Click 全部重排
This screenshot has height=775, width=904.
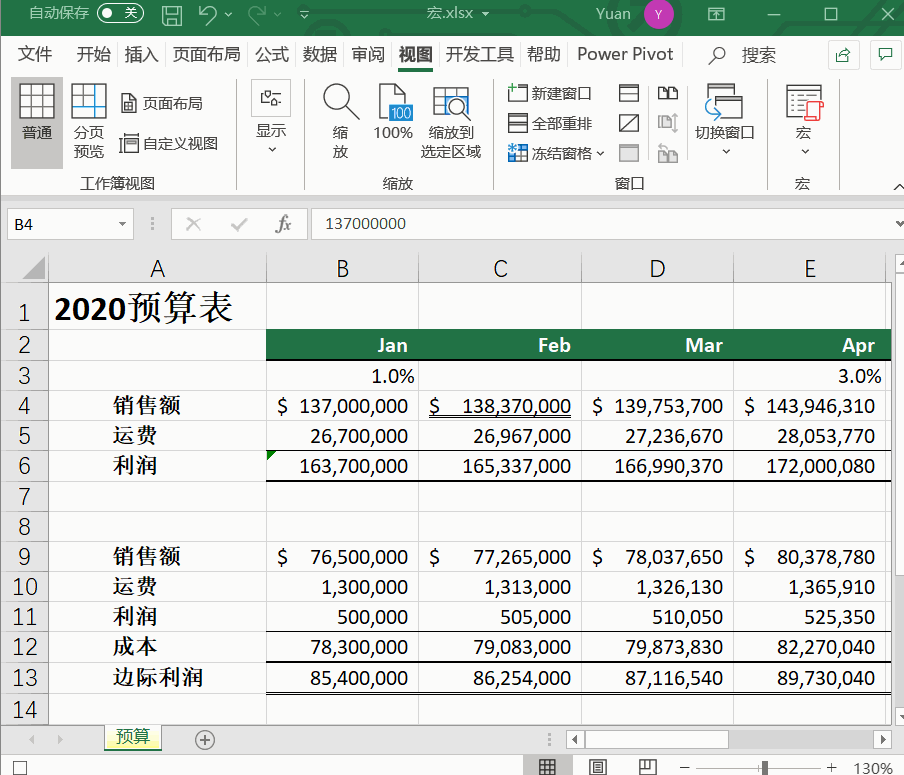549,123
